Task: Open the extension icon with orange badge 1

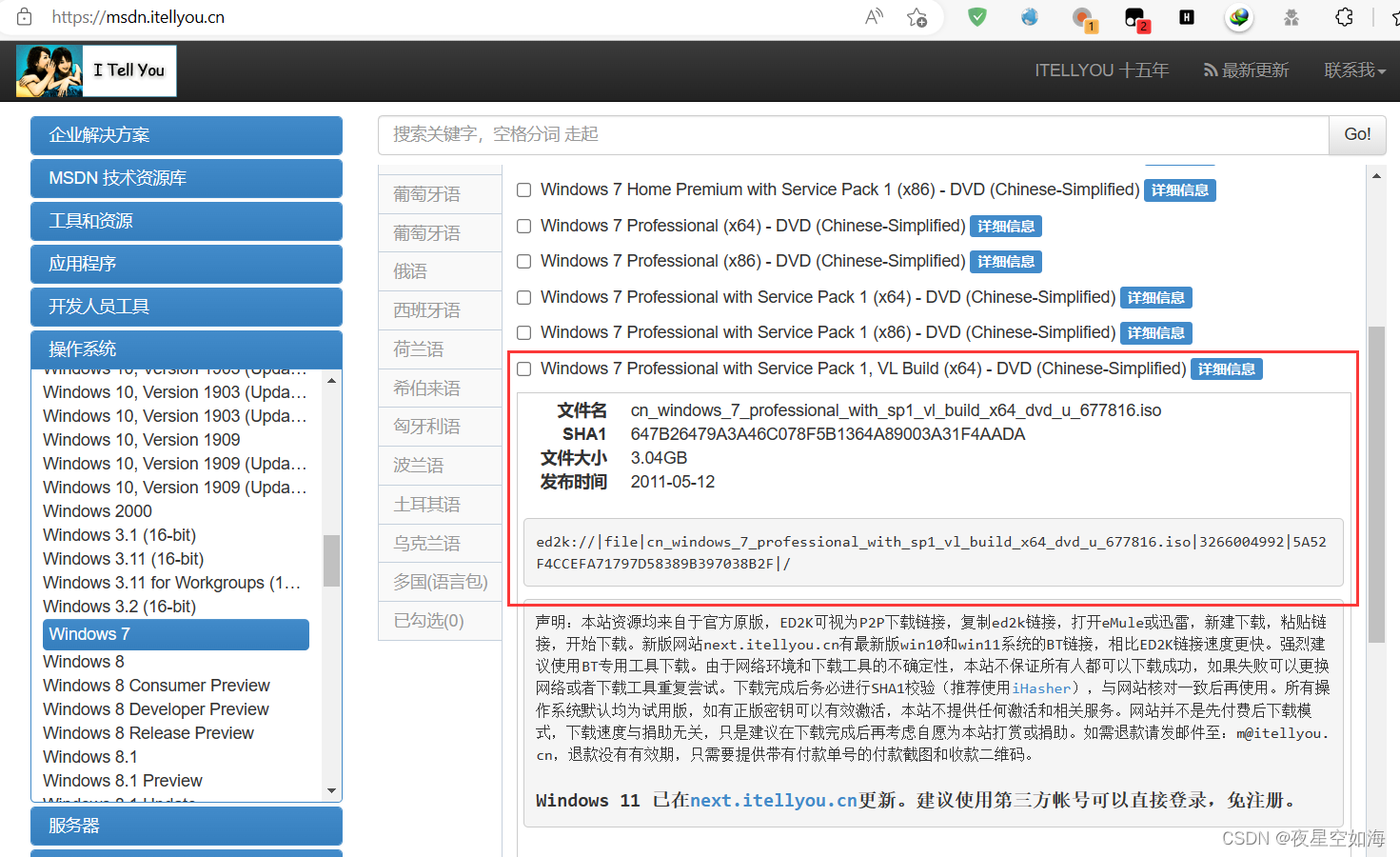Action: (x=1084, y=18)
